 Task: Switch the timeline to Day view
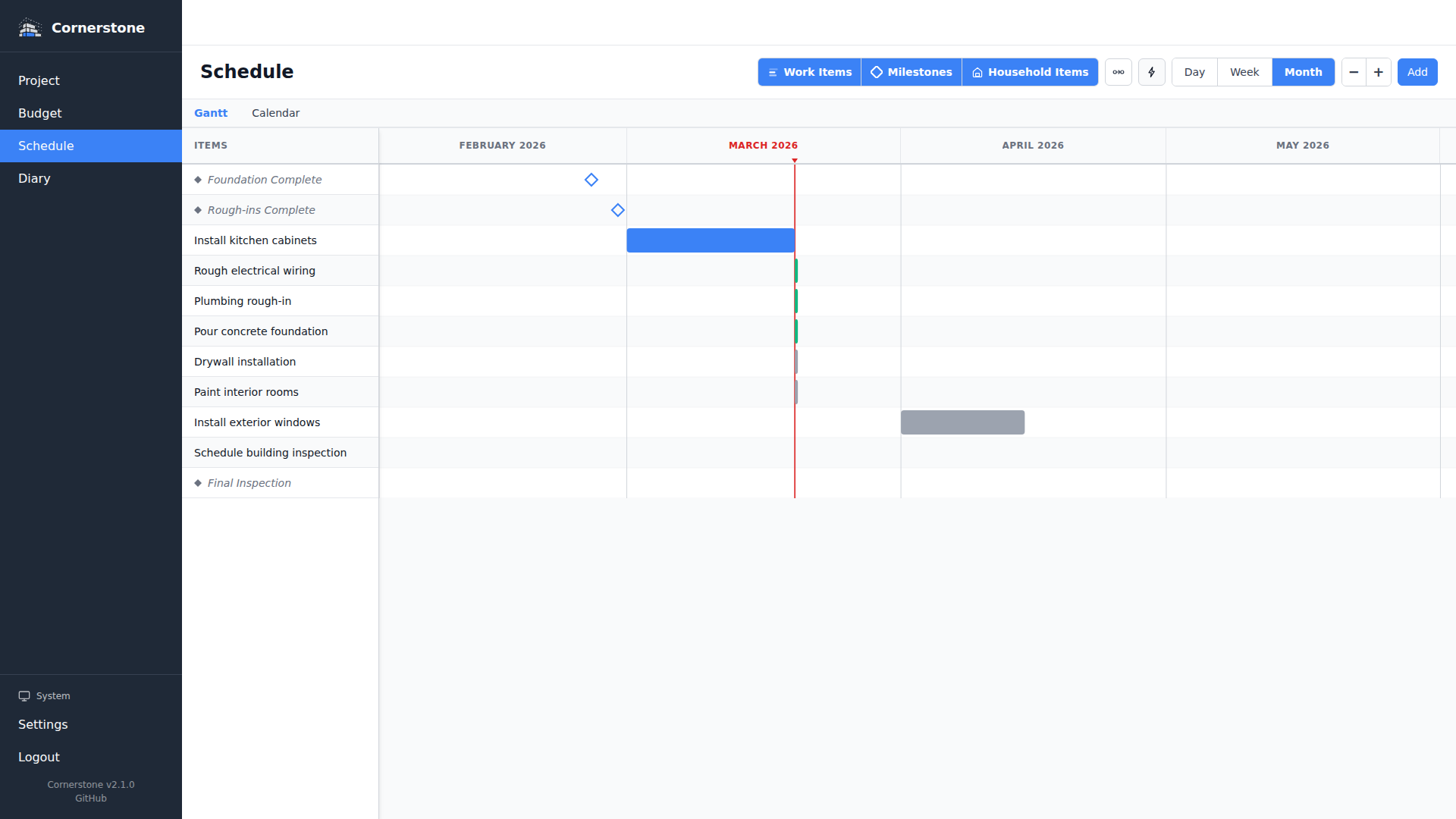pyautogui.click(x=1194, y=72)
